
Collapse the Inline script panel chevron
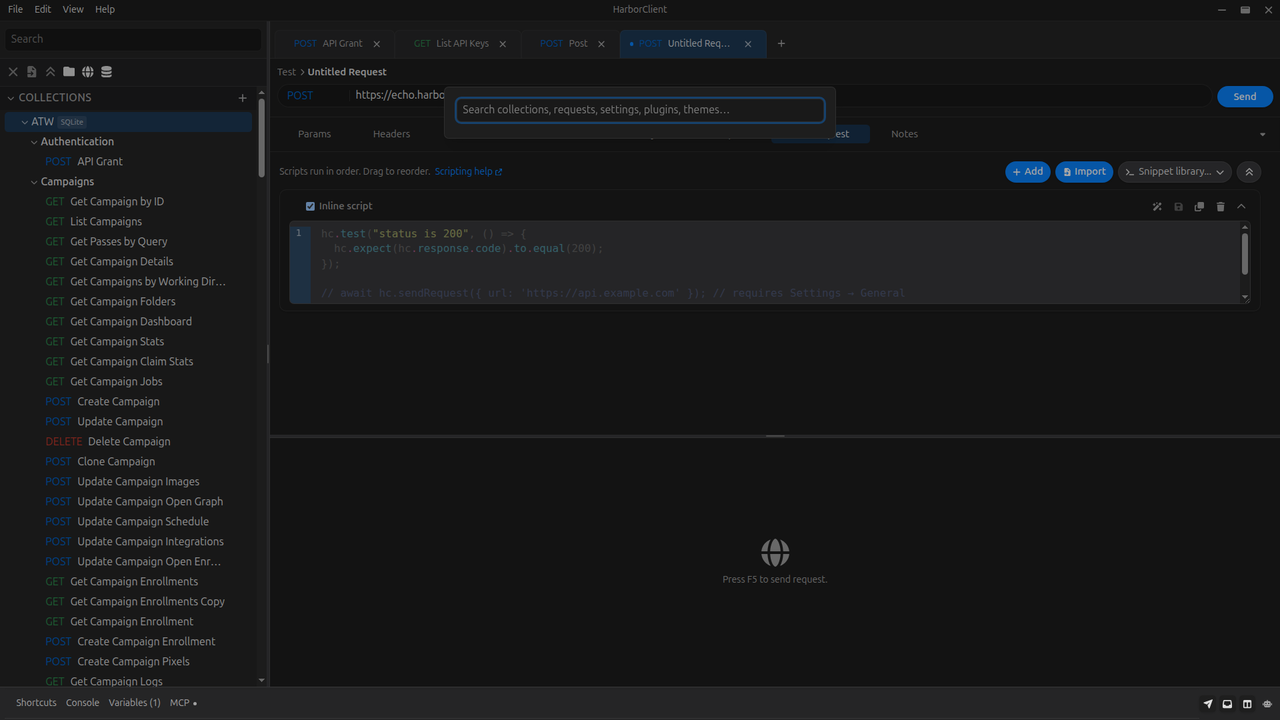pos(1241,207)
